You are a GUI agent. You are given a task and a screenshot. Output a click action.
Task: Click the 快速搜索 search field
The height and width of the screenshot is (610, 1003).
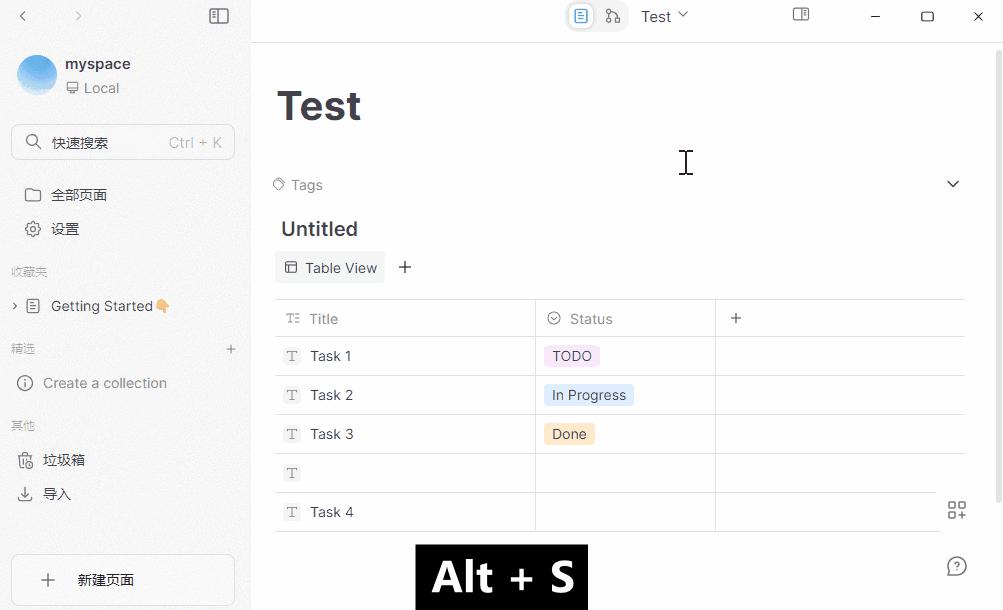click(x=122, y=142)
